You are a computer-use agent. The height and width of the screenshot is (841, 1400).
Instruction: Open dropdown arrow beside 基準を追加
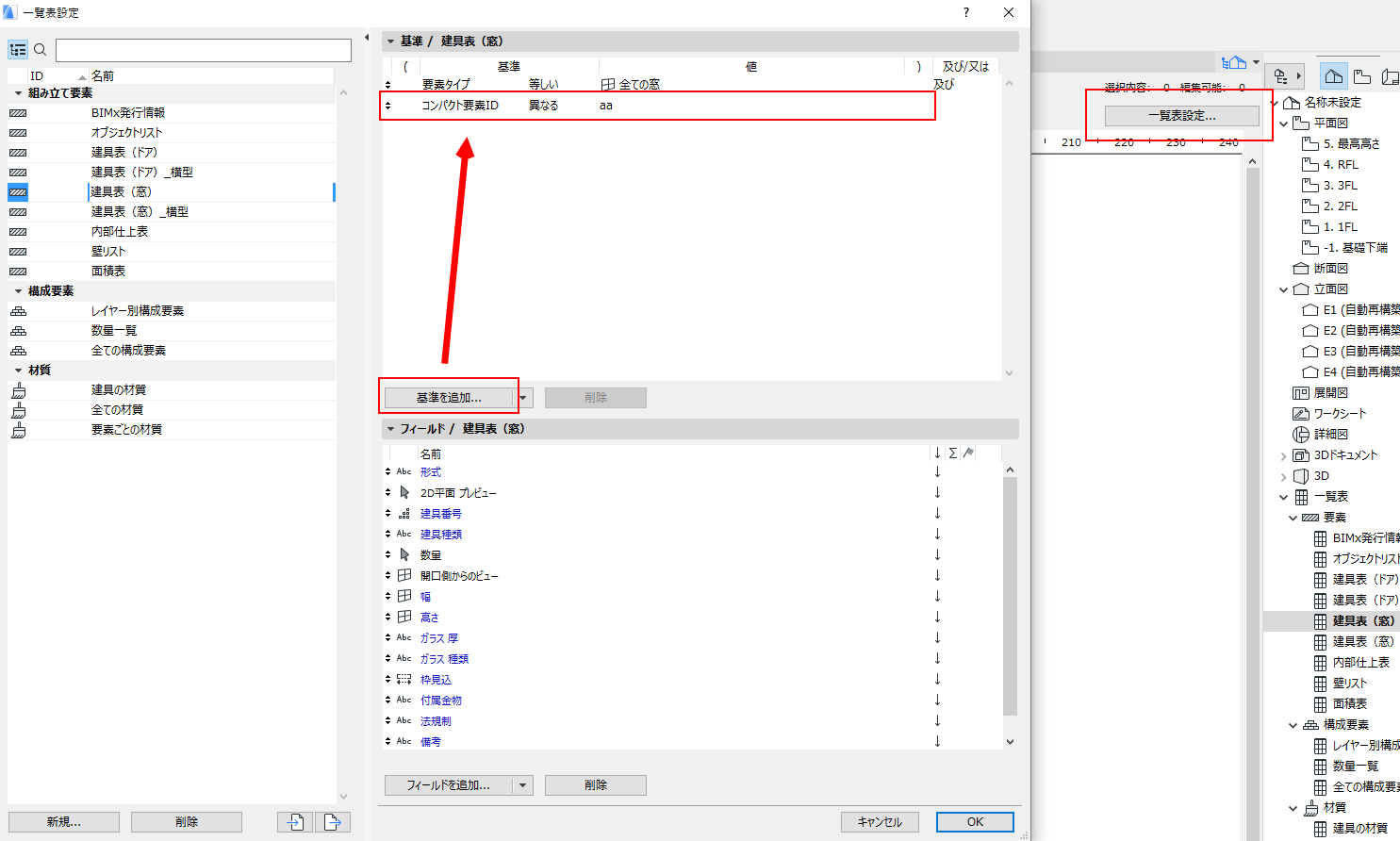[523, 398]
